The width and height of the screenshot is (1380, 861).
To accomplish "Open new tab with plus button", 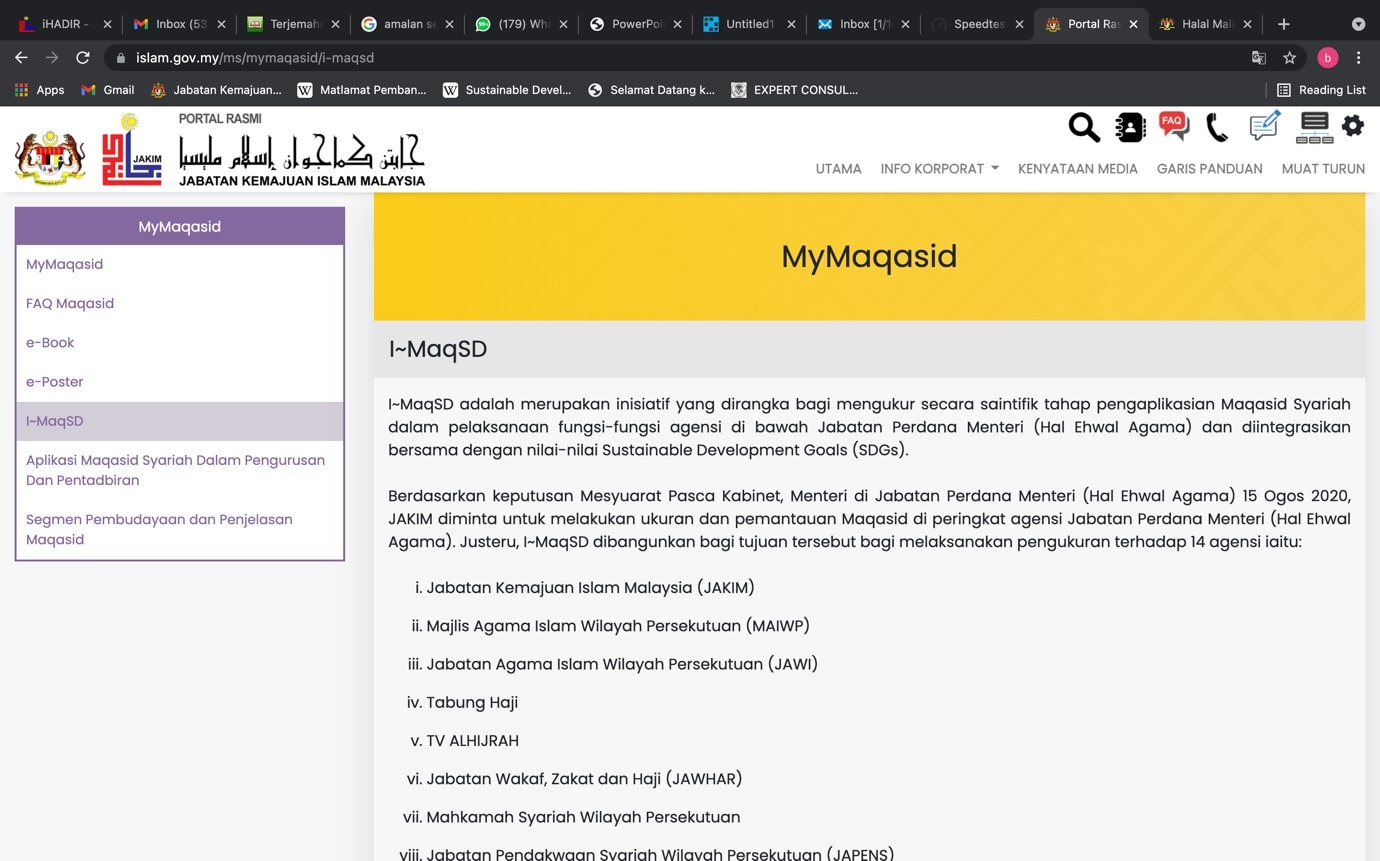I will 1284,24.
